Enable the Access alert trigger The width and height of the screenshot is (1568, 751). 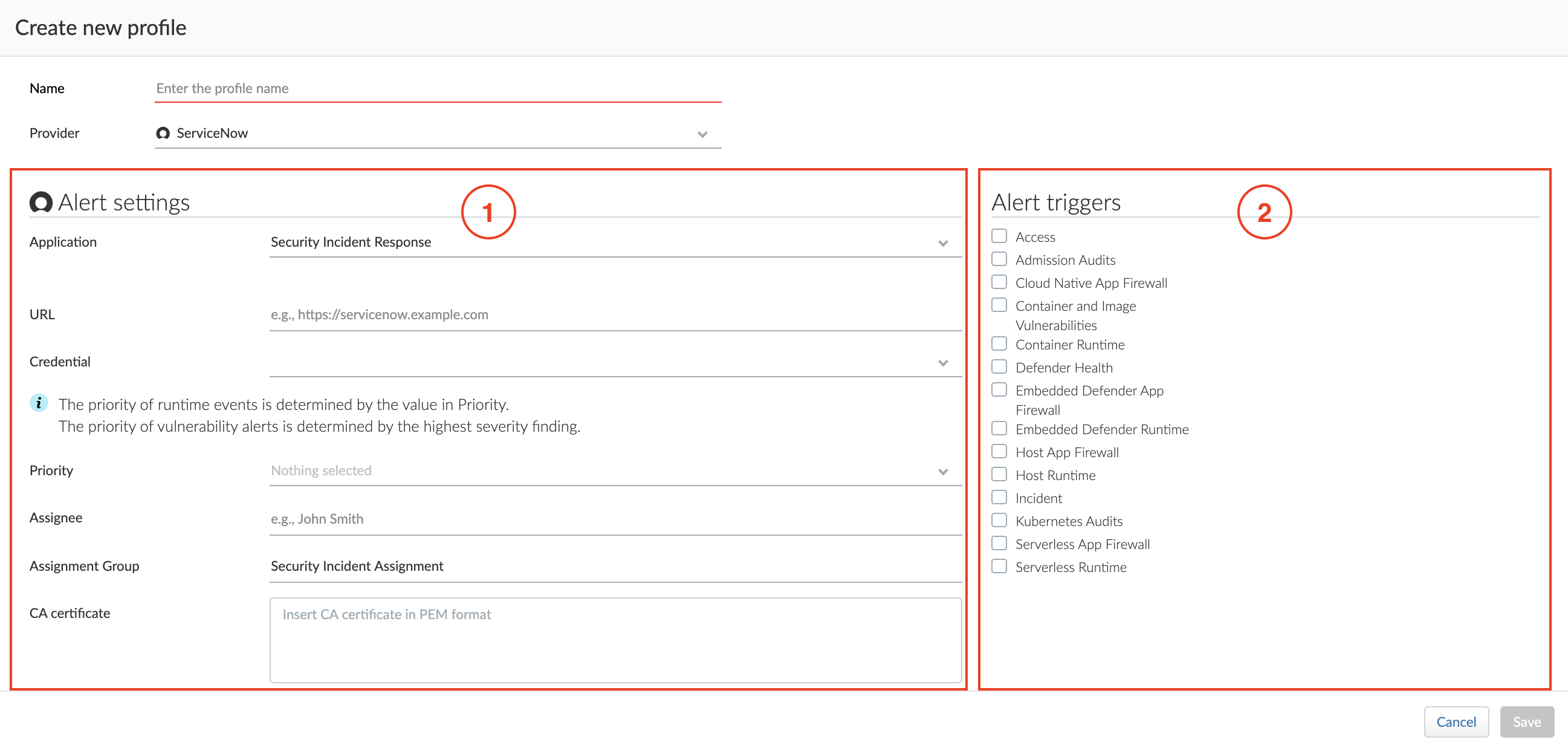coord(999,236)
